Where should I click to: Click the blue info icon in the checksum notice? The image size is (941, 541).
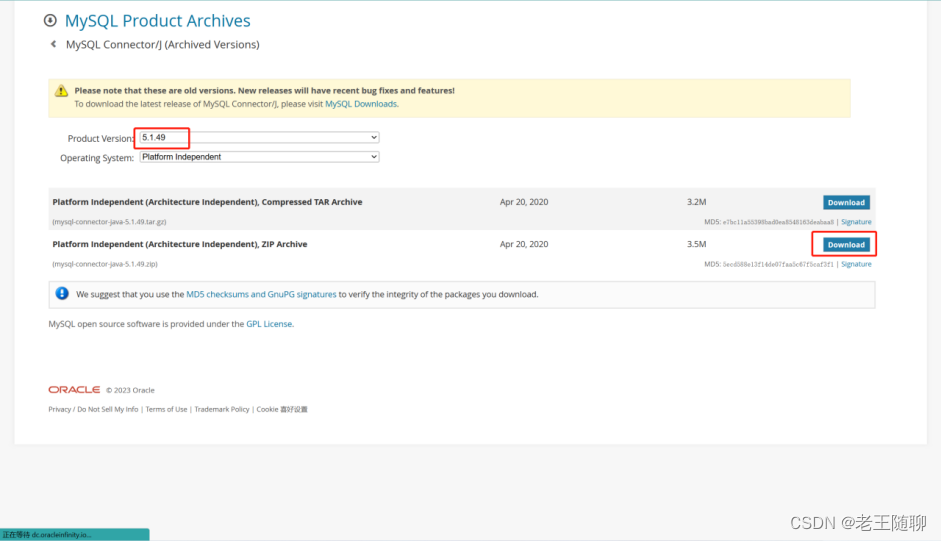tap(62, 294)
